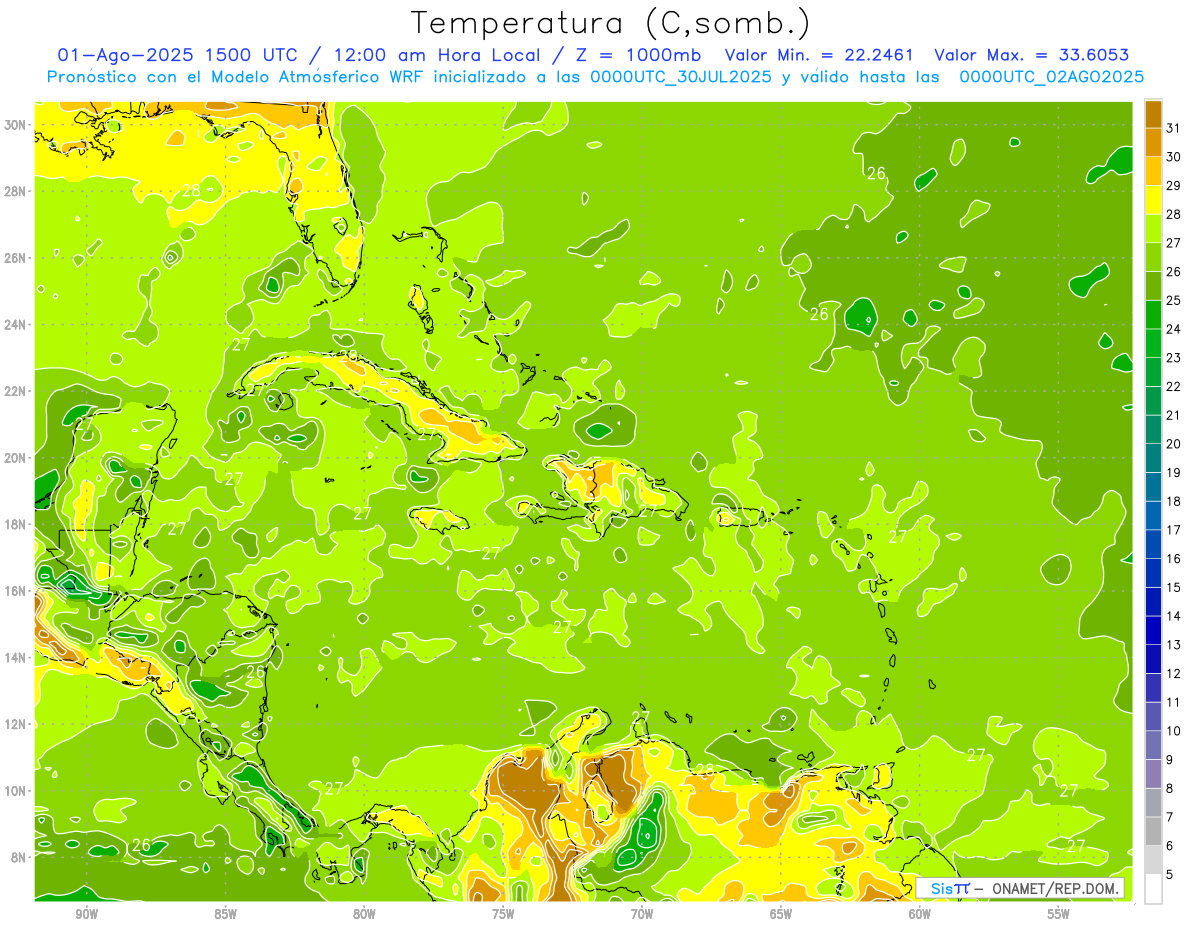This screenshot has height=927, width=1200.
Task: Pick the legend band between 29 and 30
Action: pyautogui.click(x=1153, y=171)
